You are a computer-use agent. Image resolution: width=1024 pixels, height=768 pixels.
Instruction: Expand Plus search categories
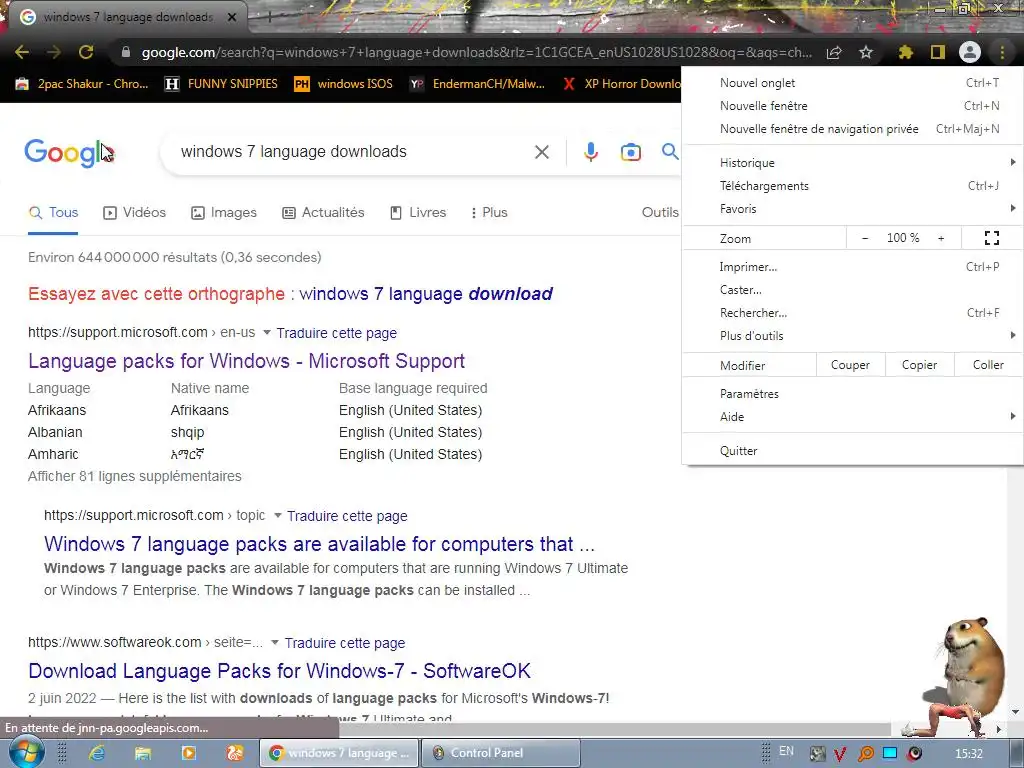pos(488,213)
